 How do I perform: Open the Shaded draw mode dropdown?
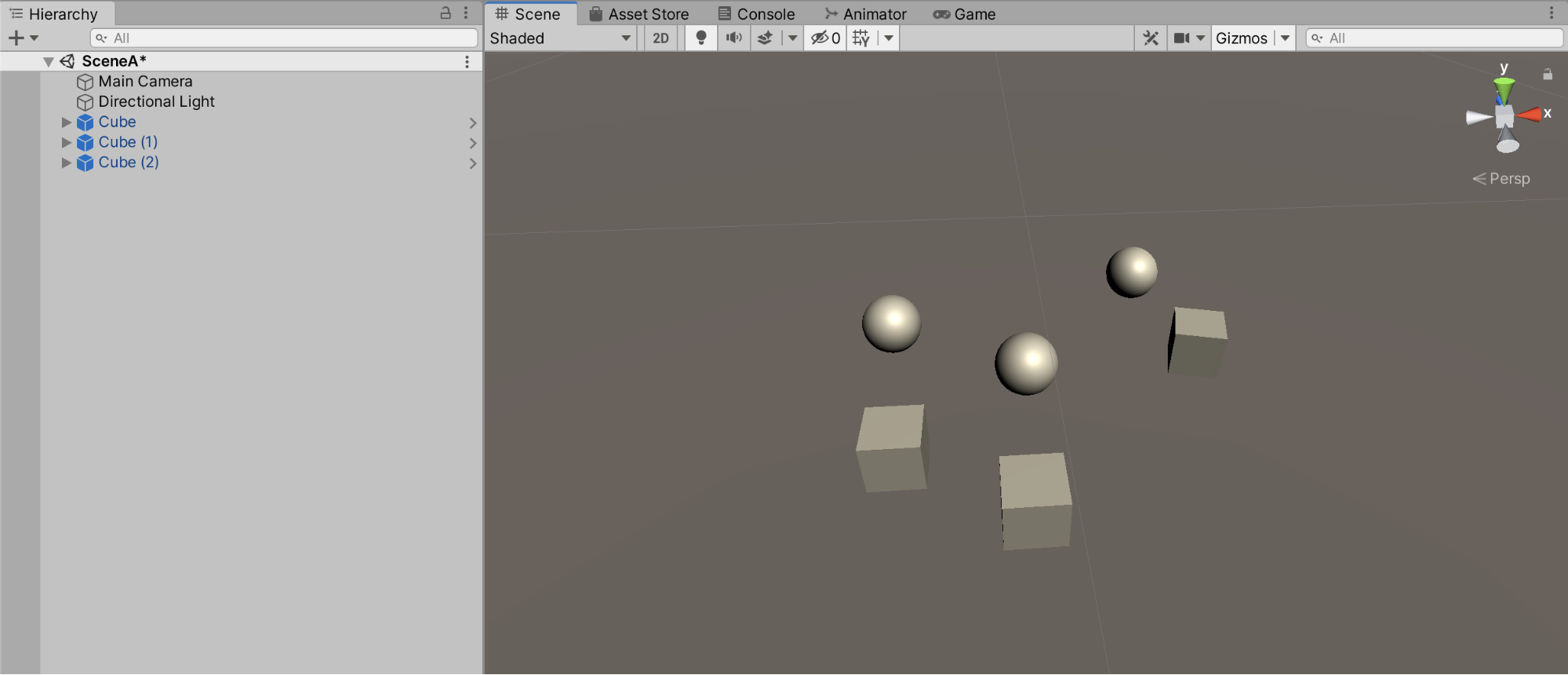[x=560, y=38]
